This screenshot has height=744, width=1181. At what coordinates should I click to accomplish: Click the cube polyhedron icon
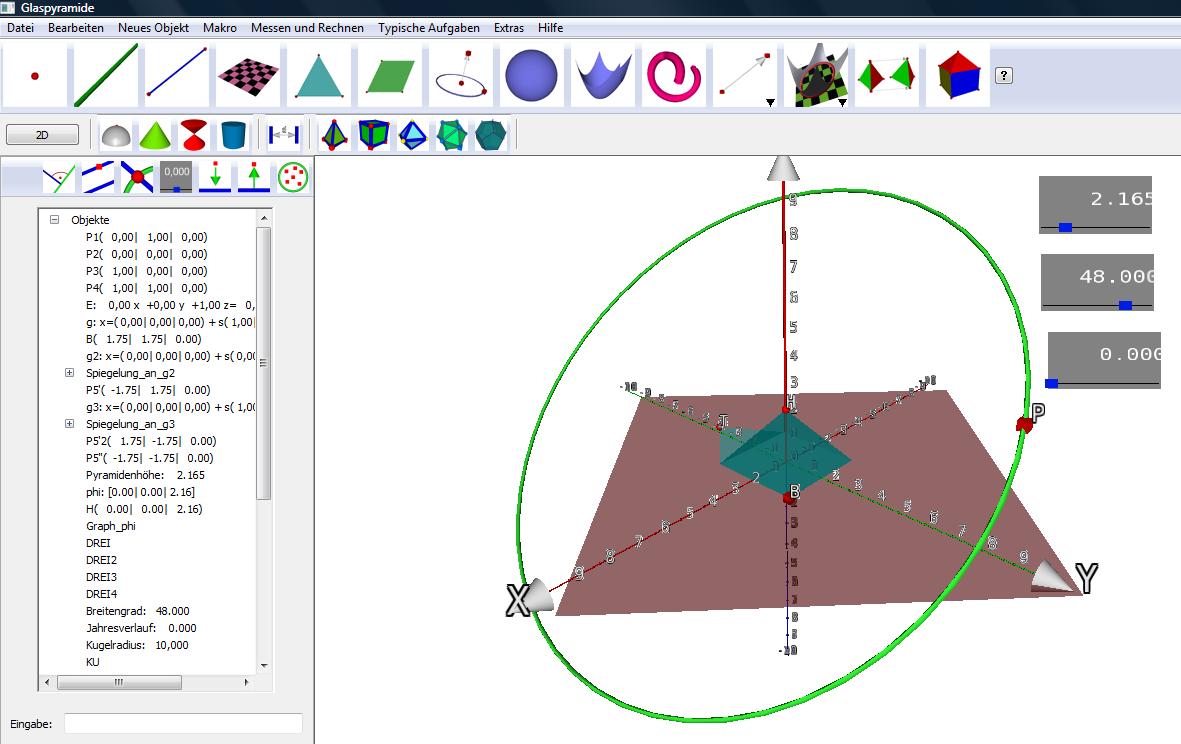tap(373, 134)
